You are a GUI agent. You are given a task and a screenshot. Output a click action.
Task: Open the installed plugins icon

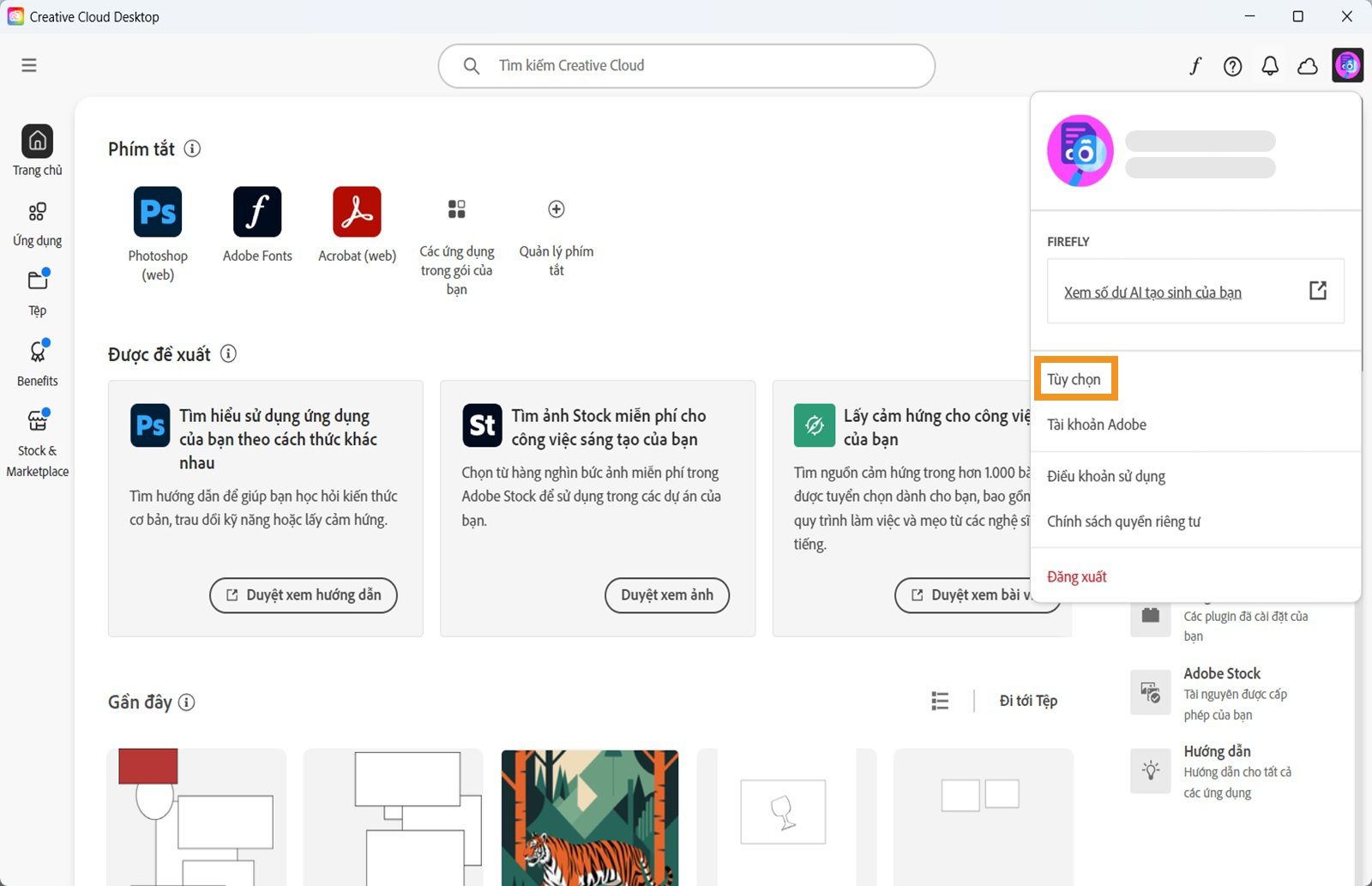pos(1150,618)
